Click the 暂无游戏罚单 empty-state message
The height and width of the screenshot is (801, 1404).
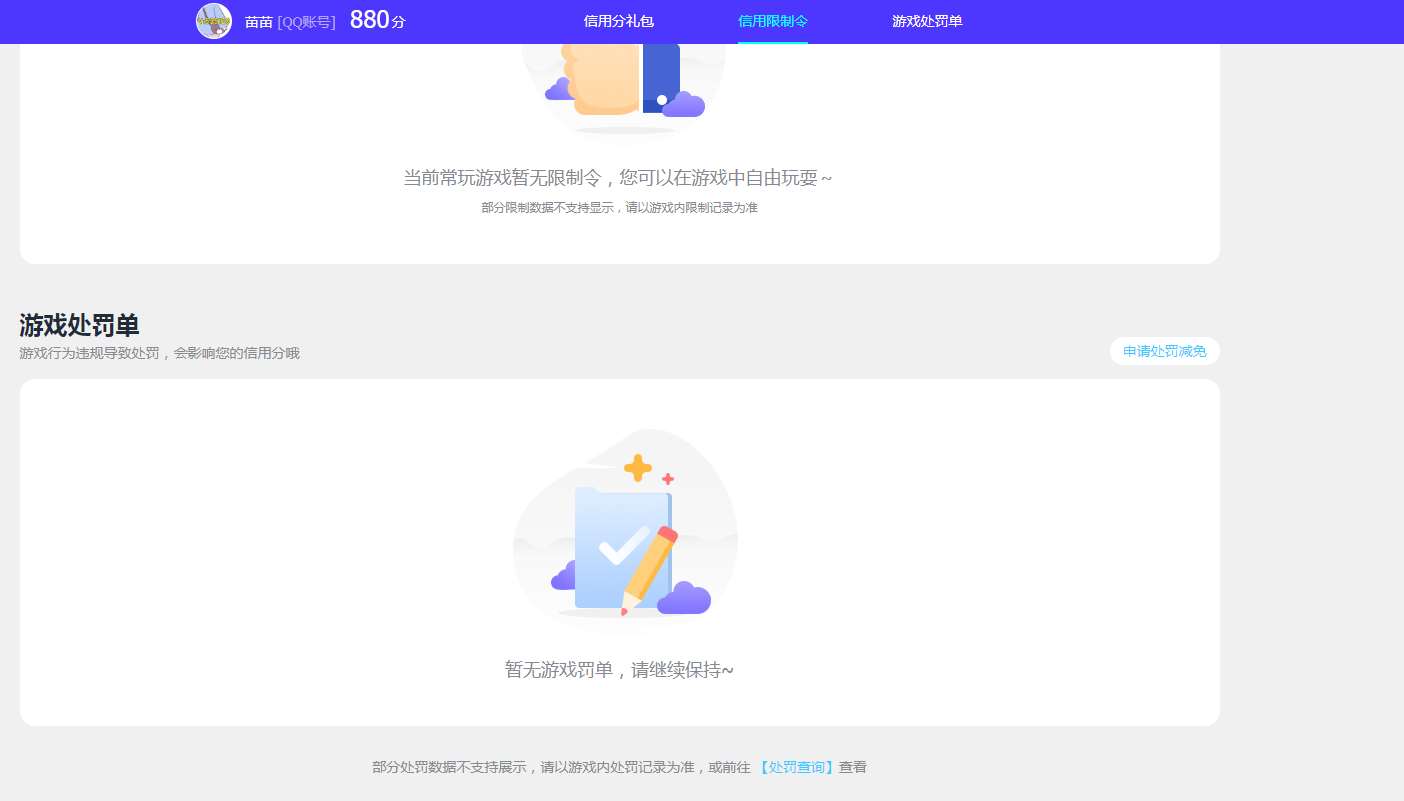point(619,669)
